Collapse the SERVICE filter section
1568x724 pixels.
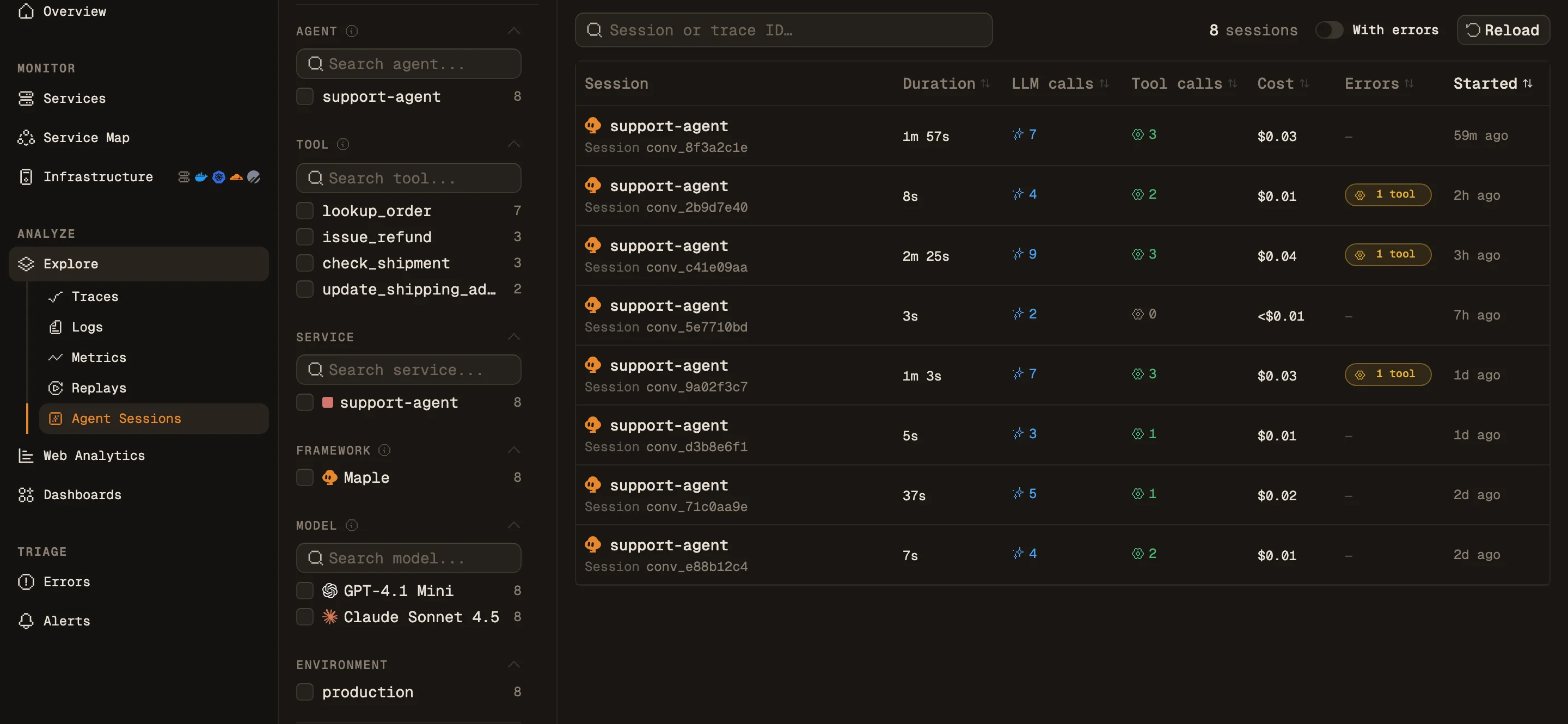click(514, 337)
